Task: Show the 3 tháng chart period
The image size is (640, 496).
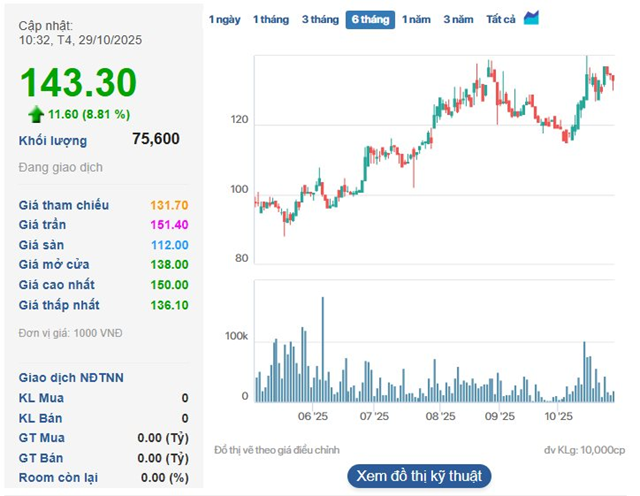Action: (320, 19)
